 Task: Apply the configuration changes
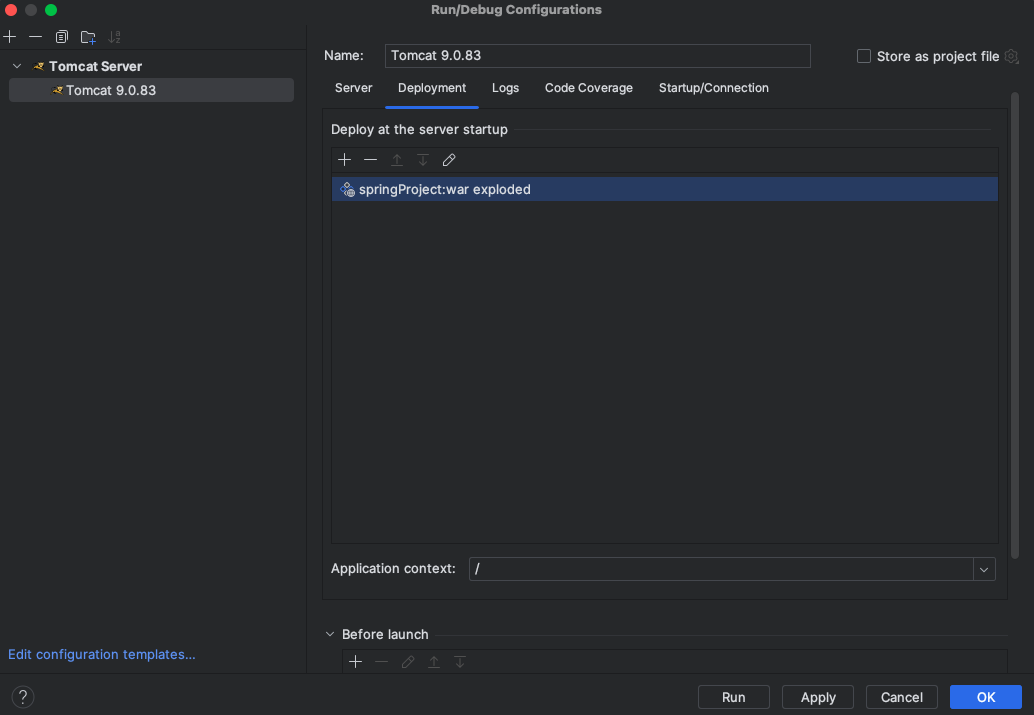818,697
